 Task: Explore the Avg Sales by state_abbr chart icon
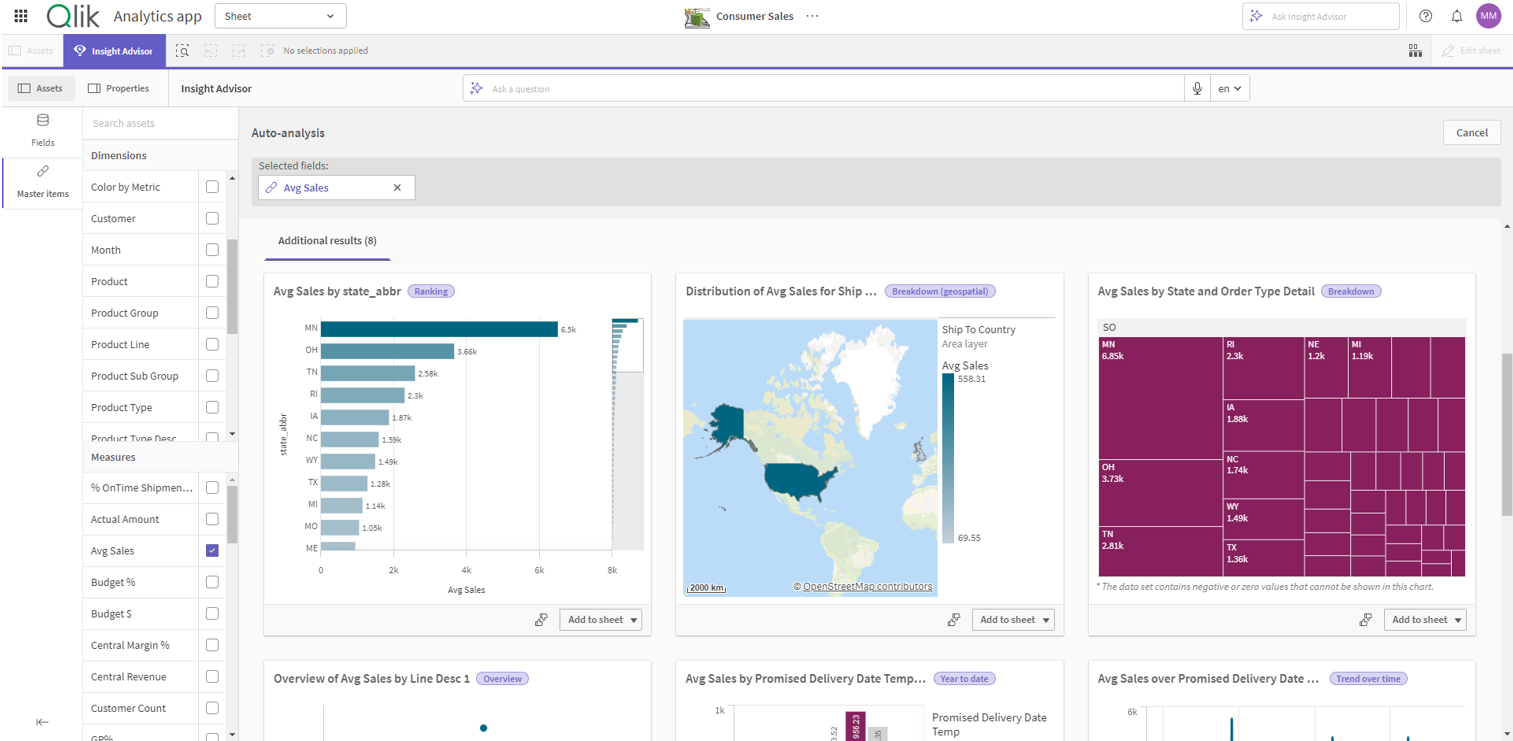541,620
